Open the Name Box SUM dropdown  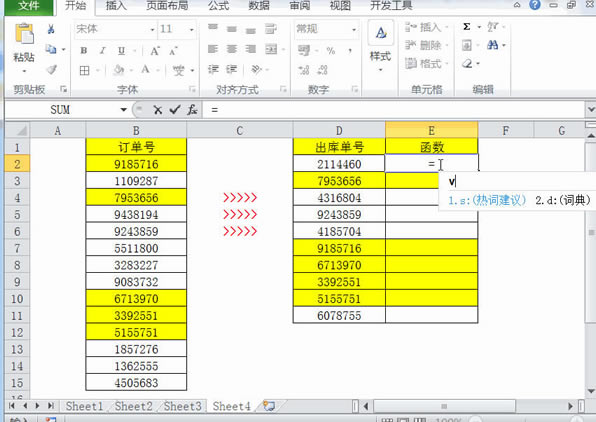(x=124, y=110)
